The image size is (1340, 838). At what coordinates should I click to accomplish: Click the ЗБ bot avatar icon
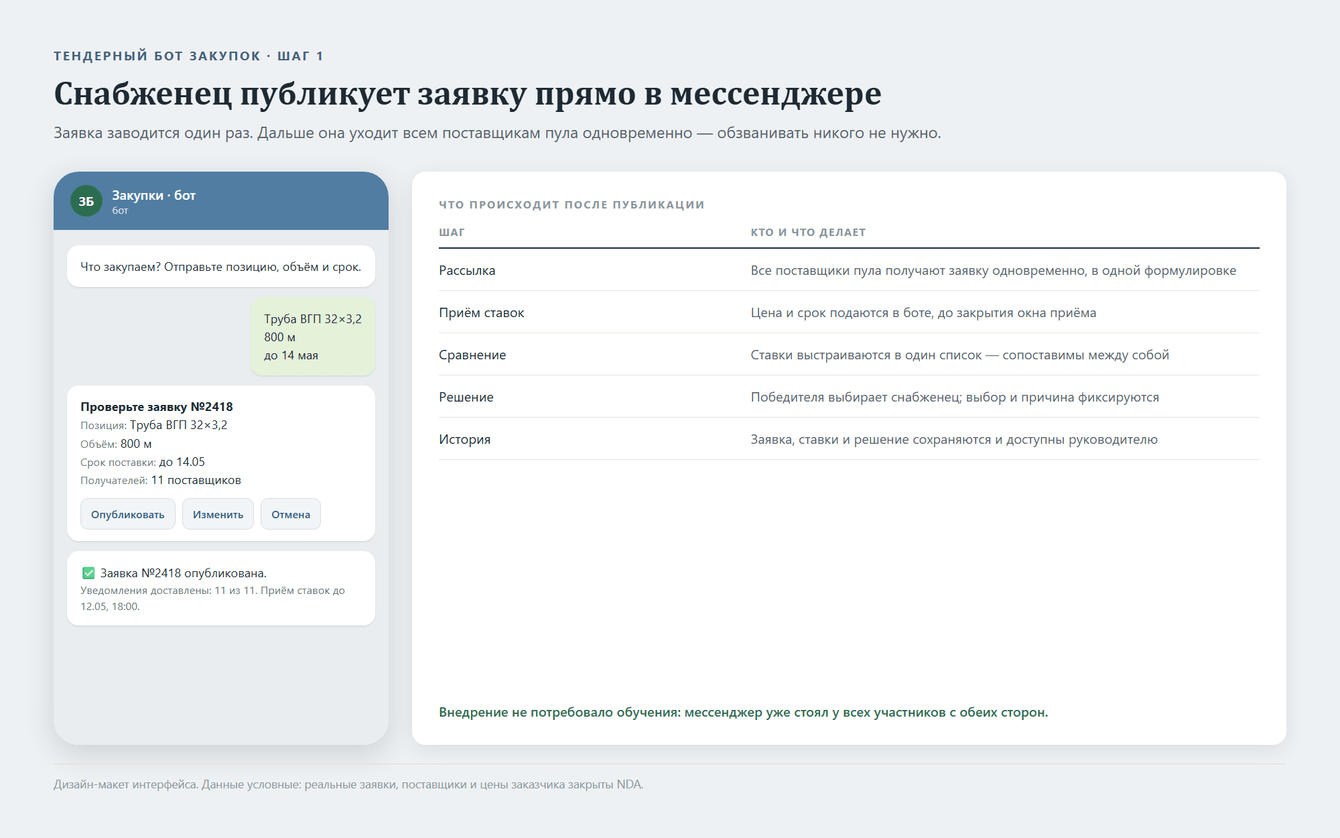(86, 201)
